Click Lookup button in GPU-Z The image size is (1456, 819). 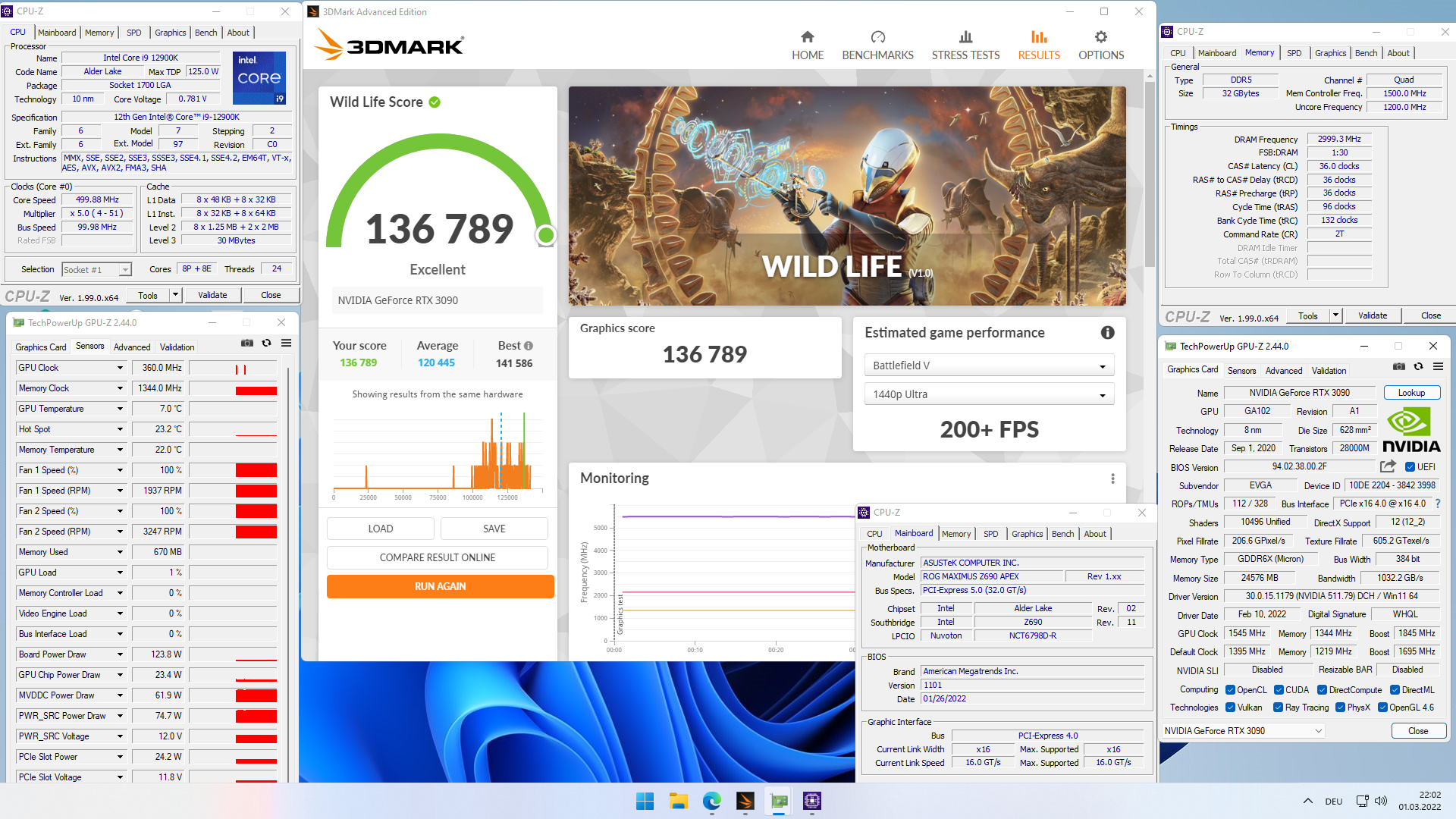(1411, 393)
